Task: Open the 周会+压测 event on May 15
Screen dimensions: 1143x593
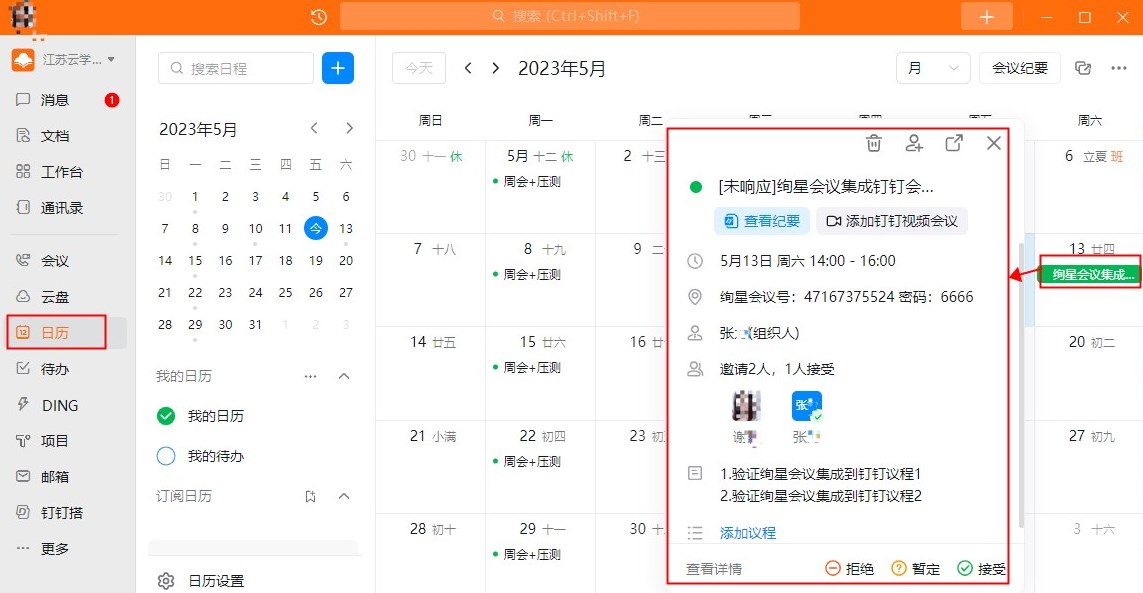Action: (526, 368)
